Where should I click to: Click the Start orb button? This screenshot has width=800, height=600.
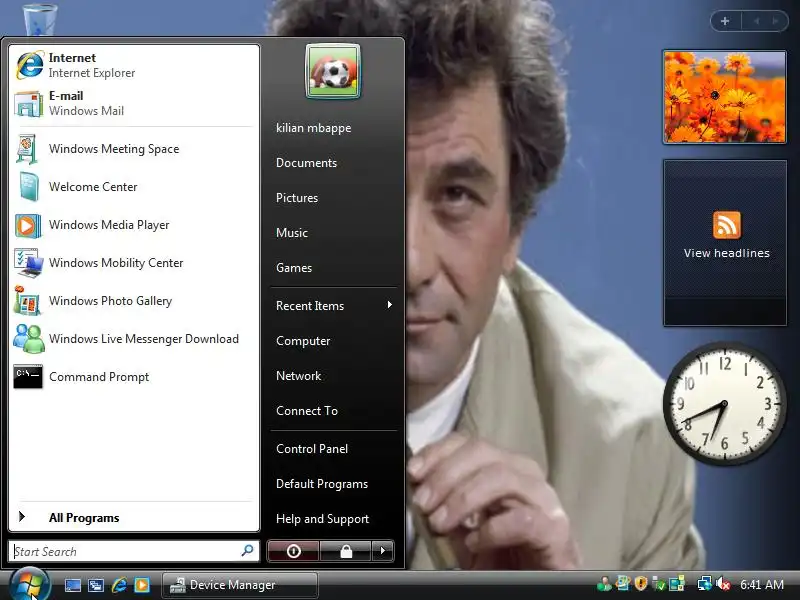click(29, 585)
